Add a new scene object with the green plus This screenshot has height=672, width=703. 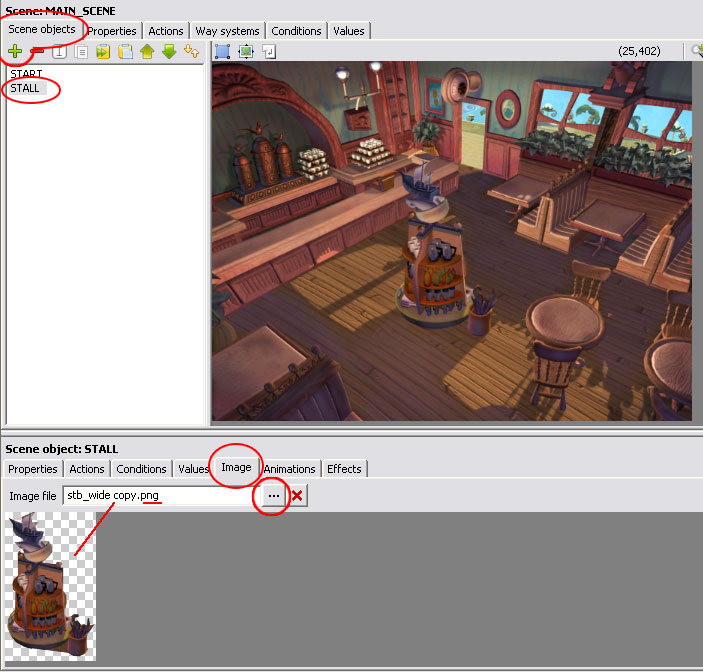(15, 52)
